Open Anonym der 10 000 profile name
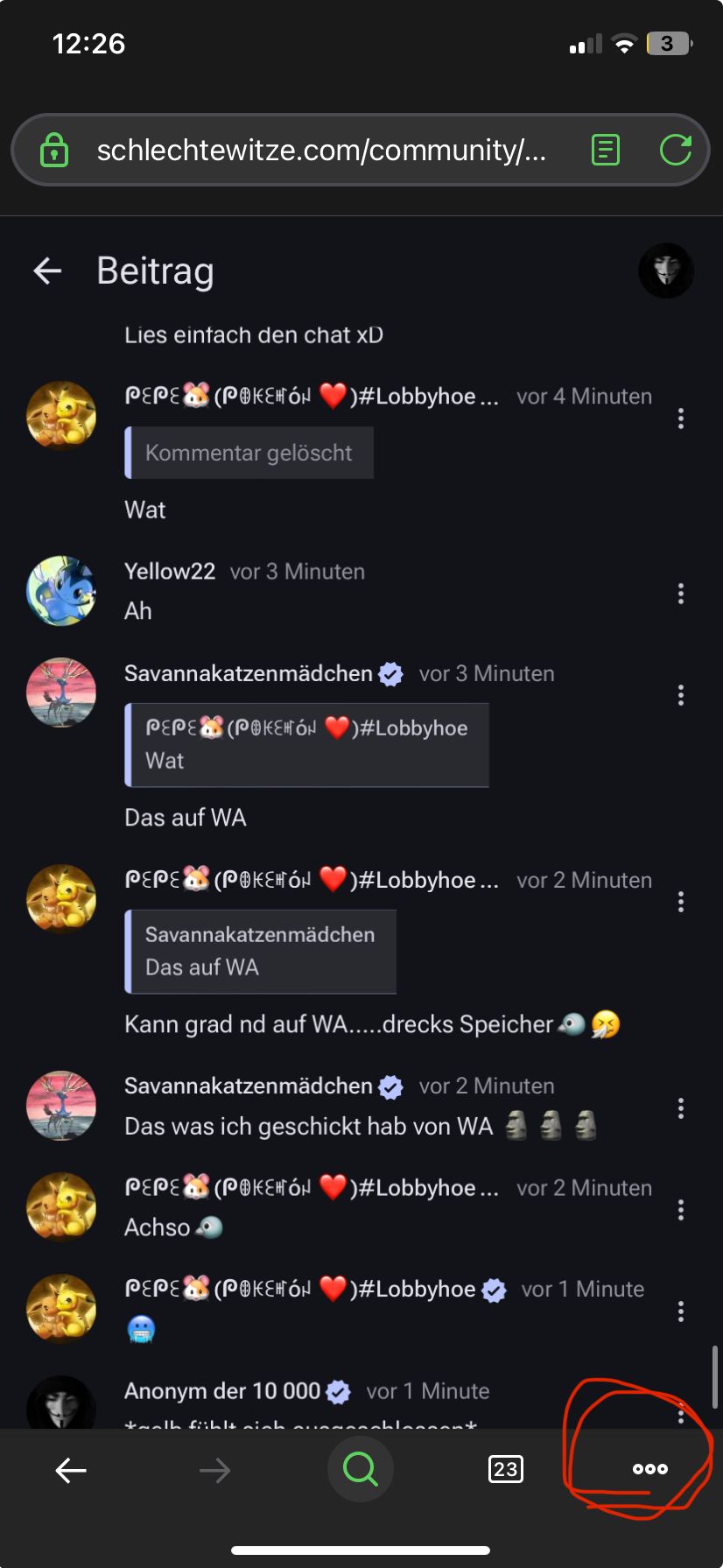Viewport: 723px width, 1568px height. point(222,1391)
